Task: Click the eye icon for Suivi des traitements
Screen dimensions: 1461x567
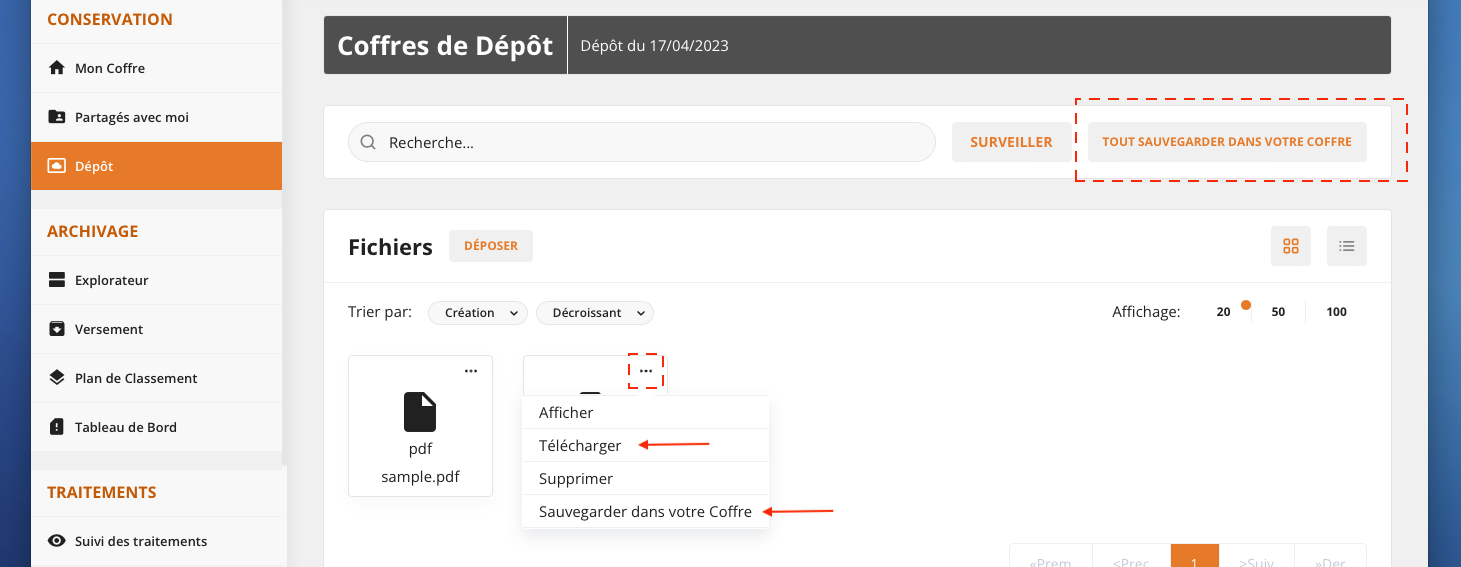Action: pyautogui.click(x=57, y=541)
